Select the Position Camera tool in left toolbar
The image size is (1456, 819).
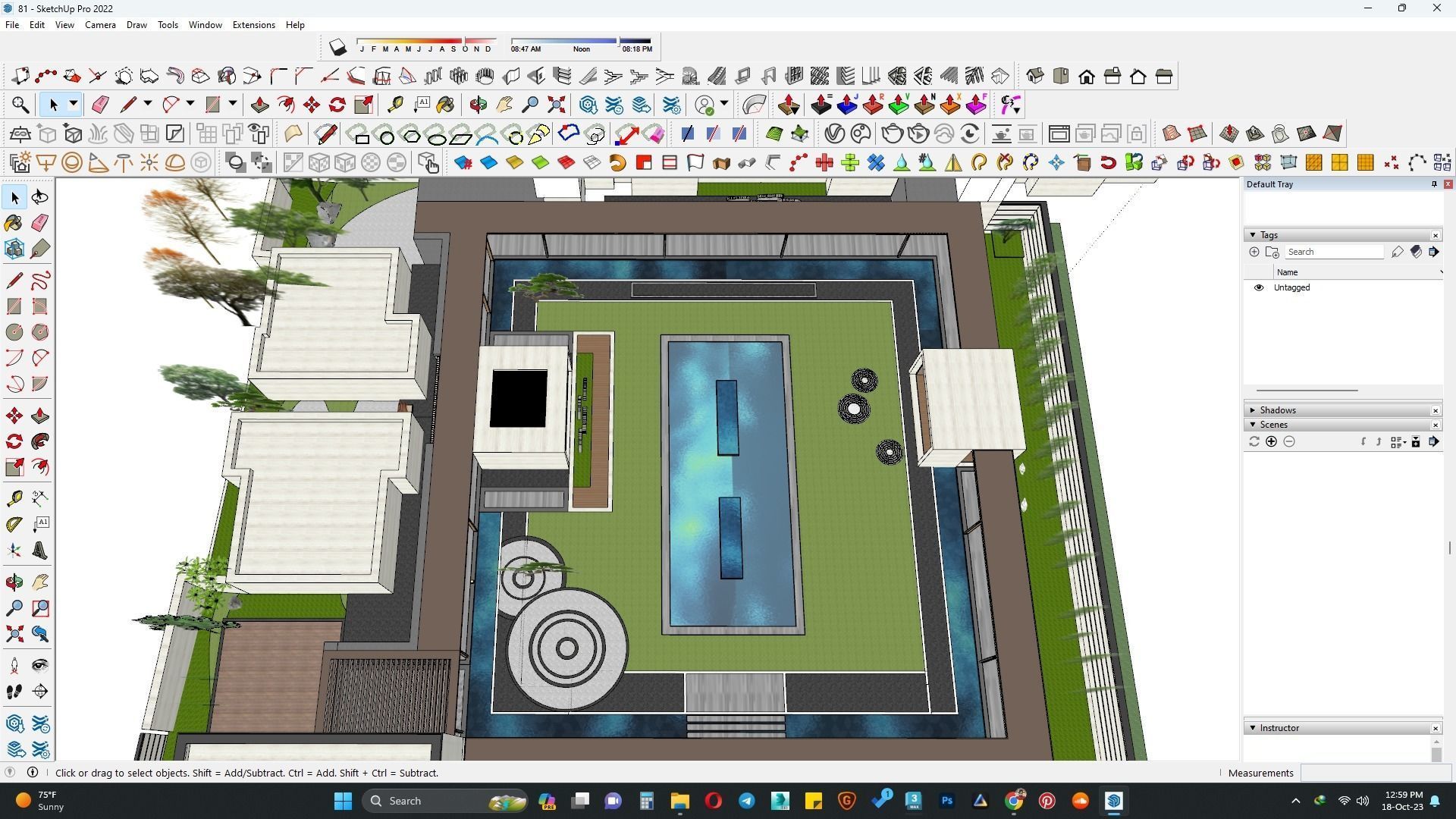tap(14, 666)
